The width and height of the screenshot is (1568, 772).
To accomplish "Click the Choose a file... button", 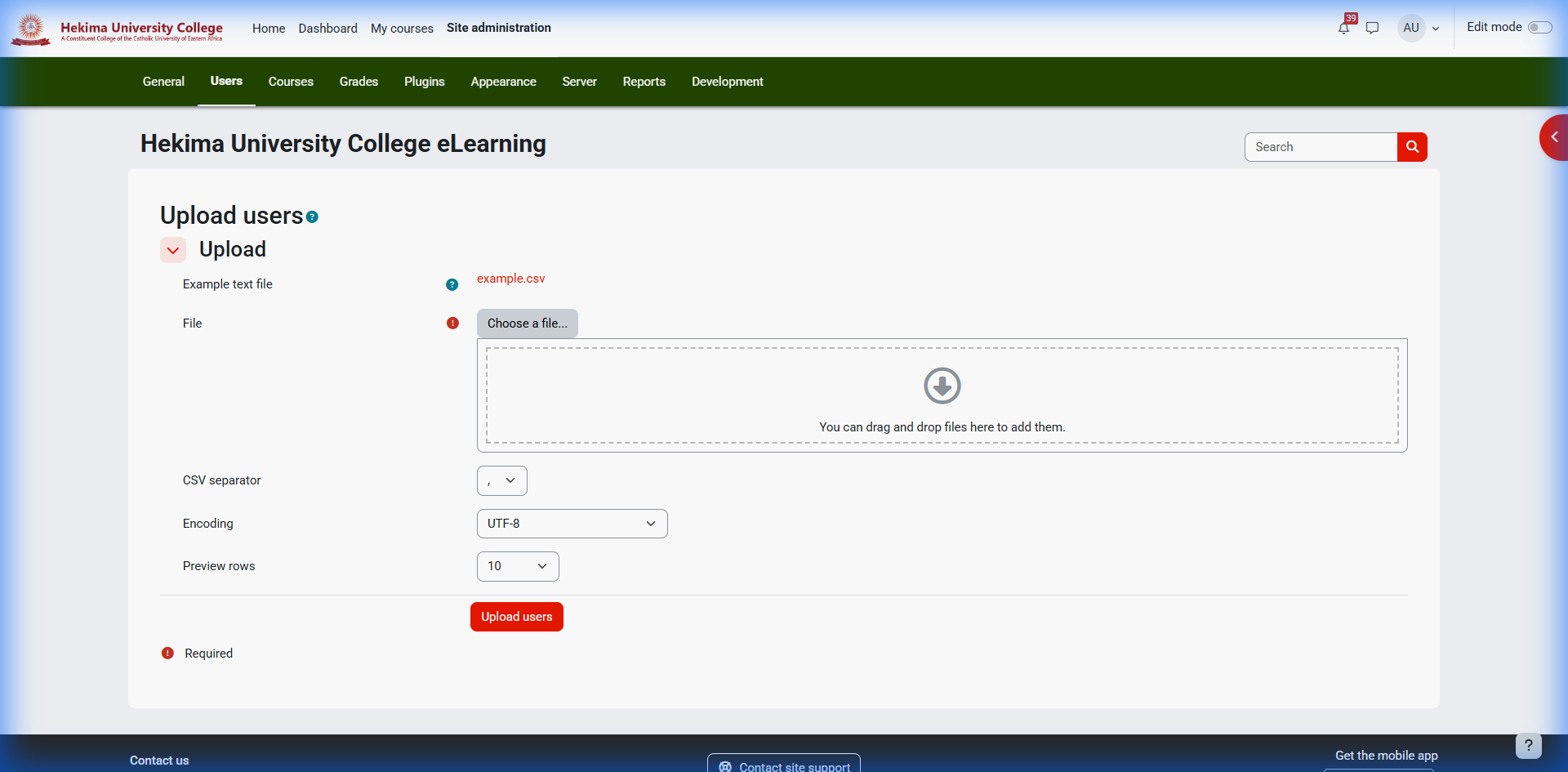I will (528, 324).
